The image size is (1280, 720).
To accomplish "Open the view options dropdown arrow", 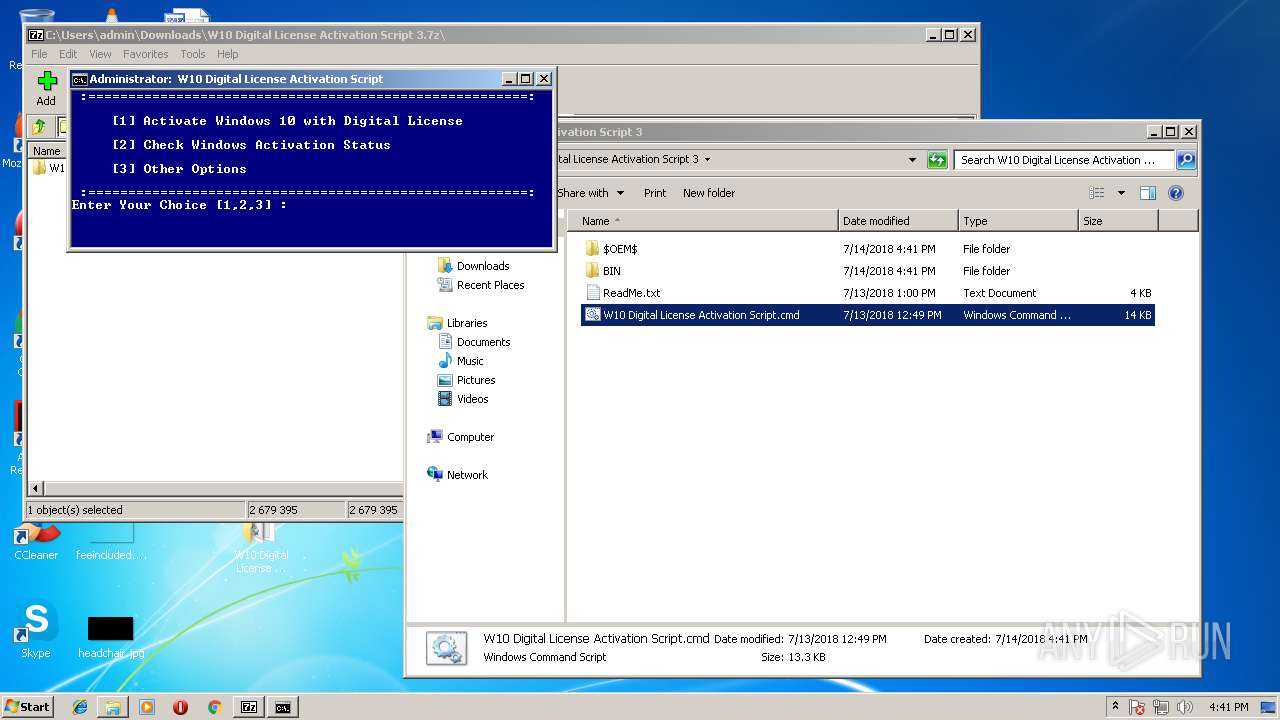I will tap(1121, 193).
